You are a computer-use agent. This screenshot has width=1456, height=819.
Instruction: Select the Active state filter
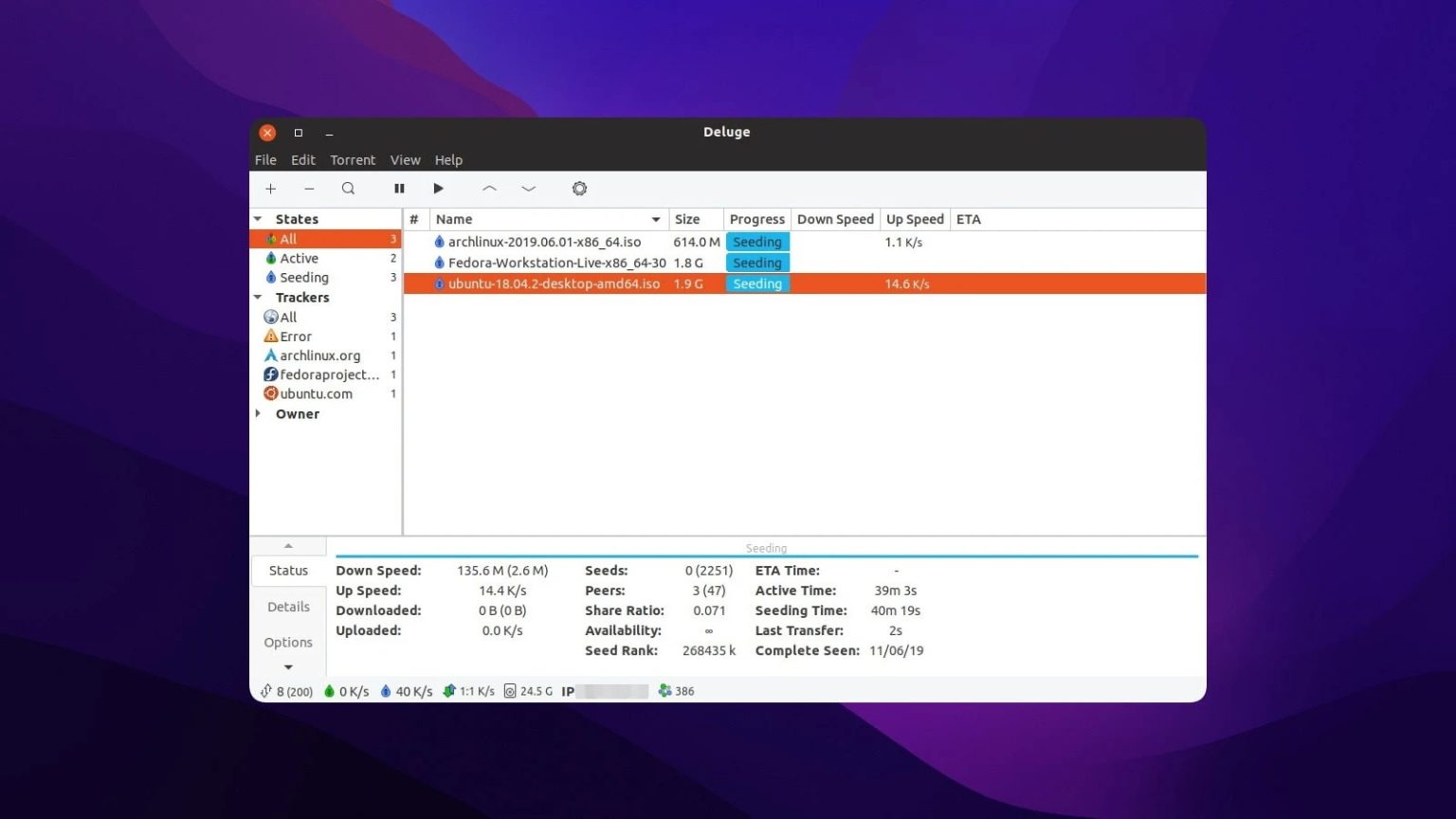299,258
